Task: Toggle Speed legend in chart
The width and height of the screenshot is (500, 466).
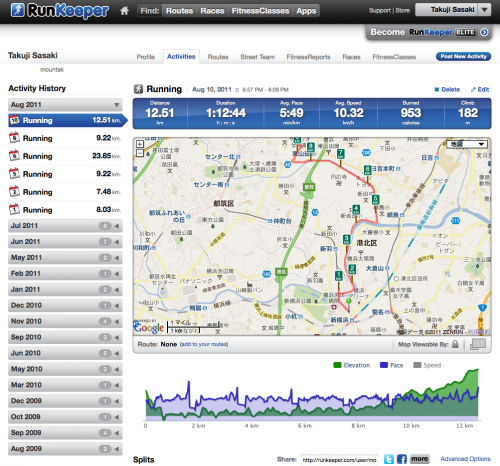Action: click(427, 365)
